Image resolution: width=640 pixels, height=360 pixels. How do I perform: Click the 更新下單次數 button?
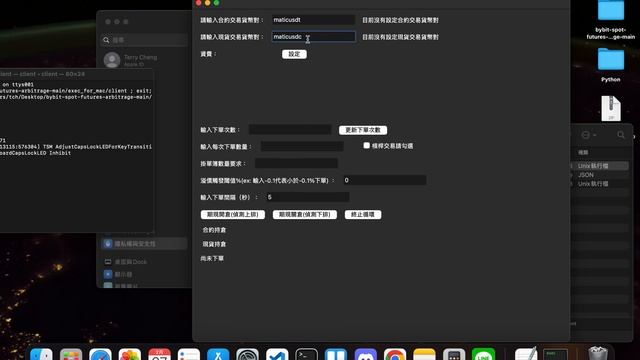[x=363, y=130]
